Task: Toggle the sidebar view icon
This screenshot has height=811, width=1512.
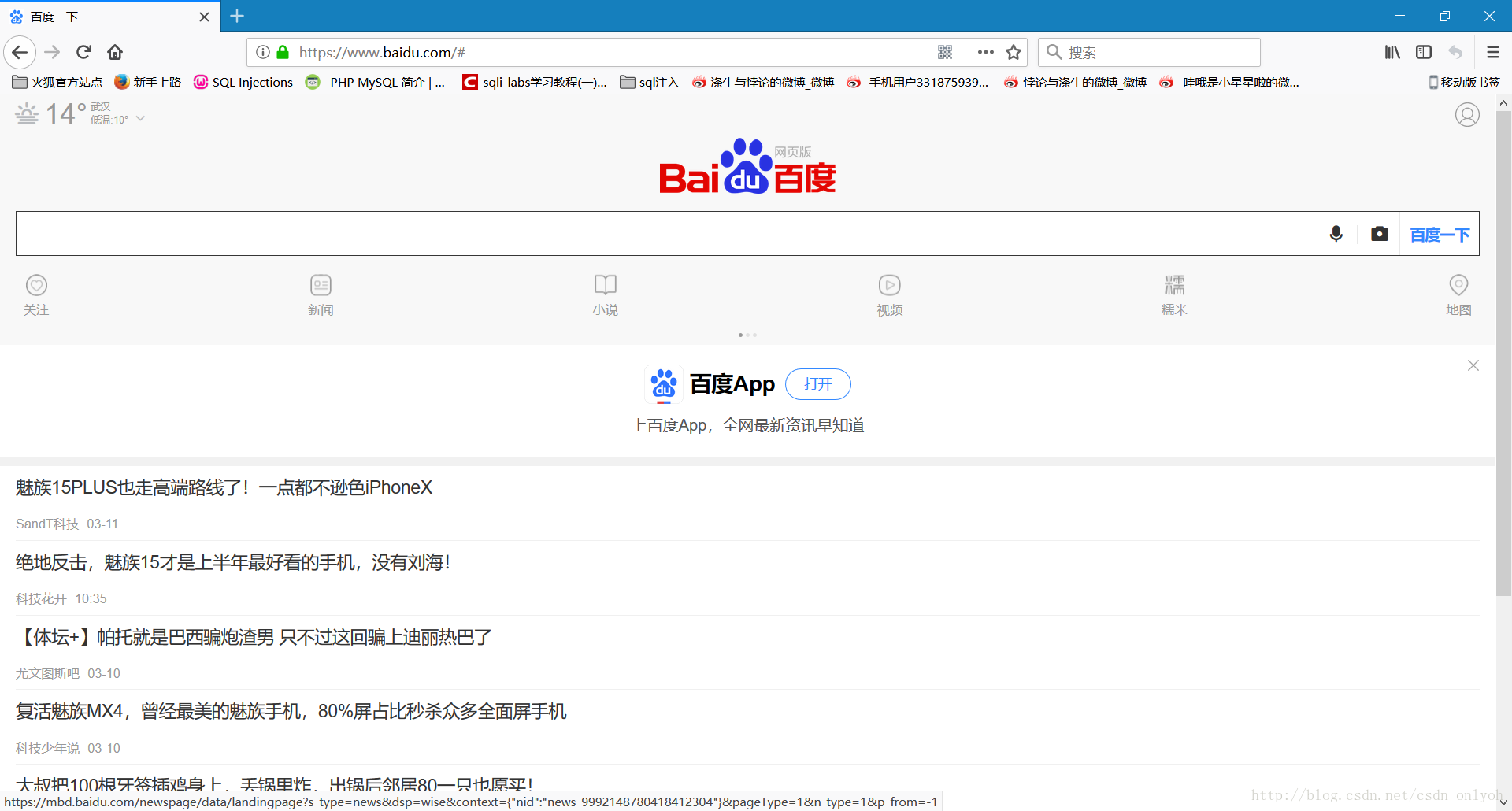Action: click(x=1424, y=53)
